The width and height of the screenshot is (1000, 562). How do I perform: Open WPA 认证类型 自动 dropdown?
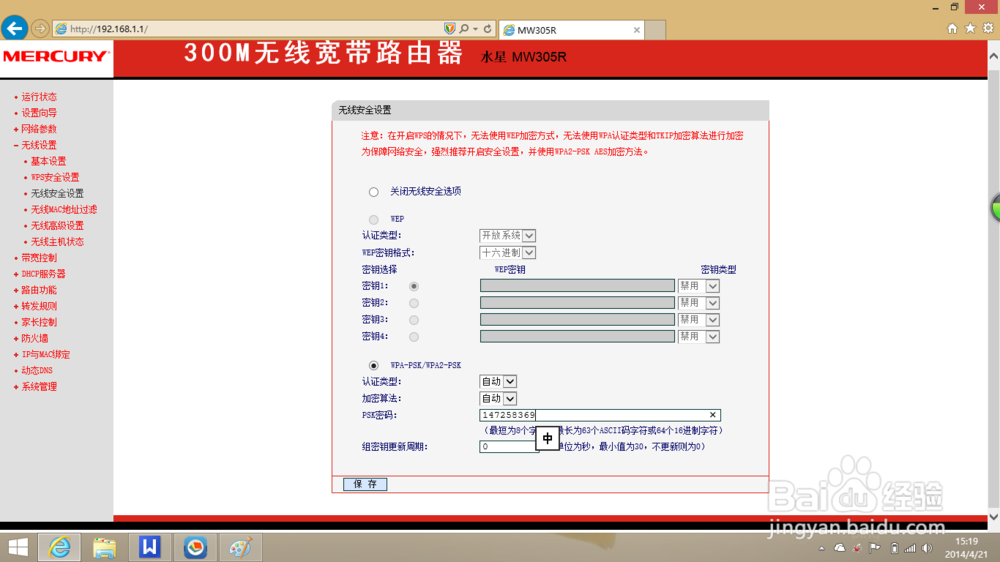(497, 381)
